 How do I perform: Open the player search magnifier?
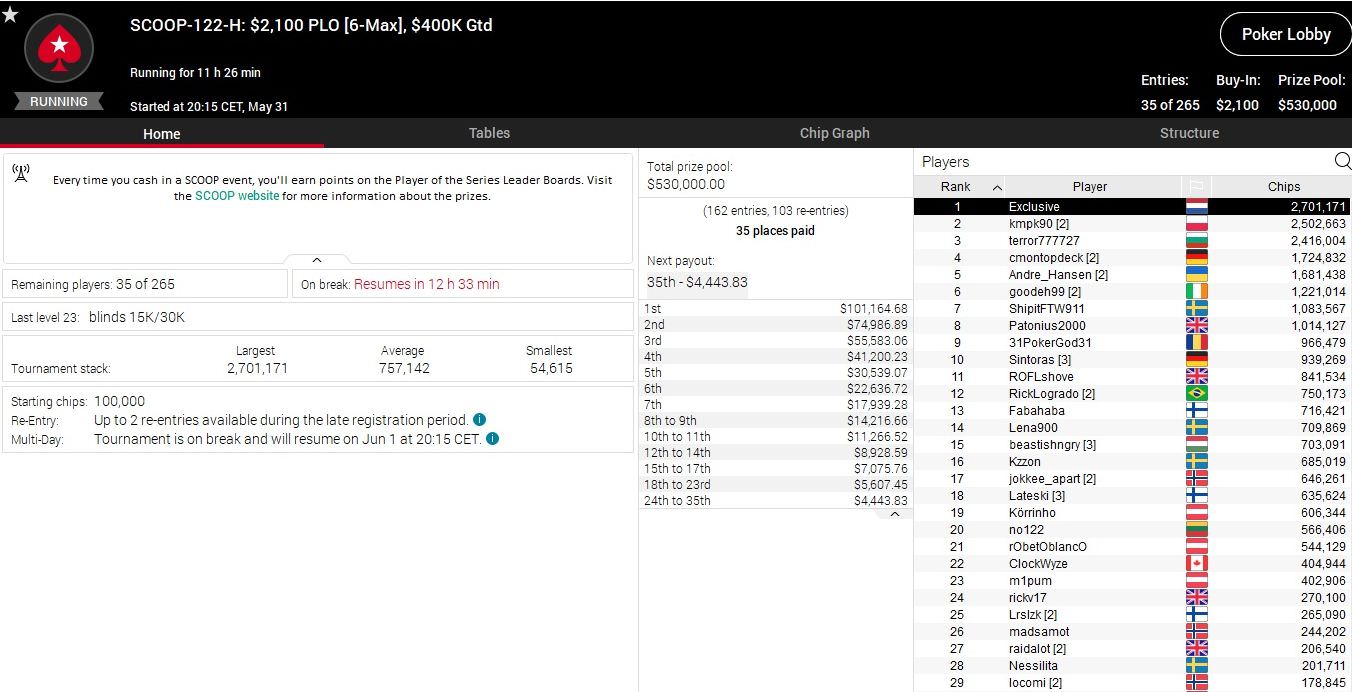pos(1342,161)
